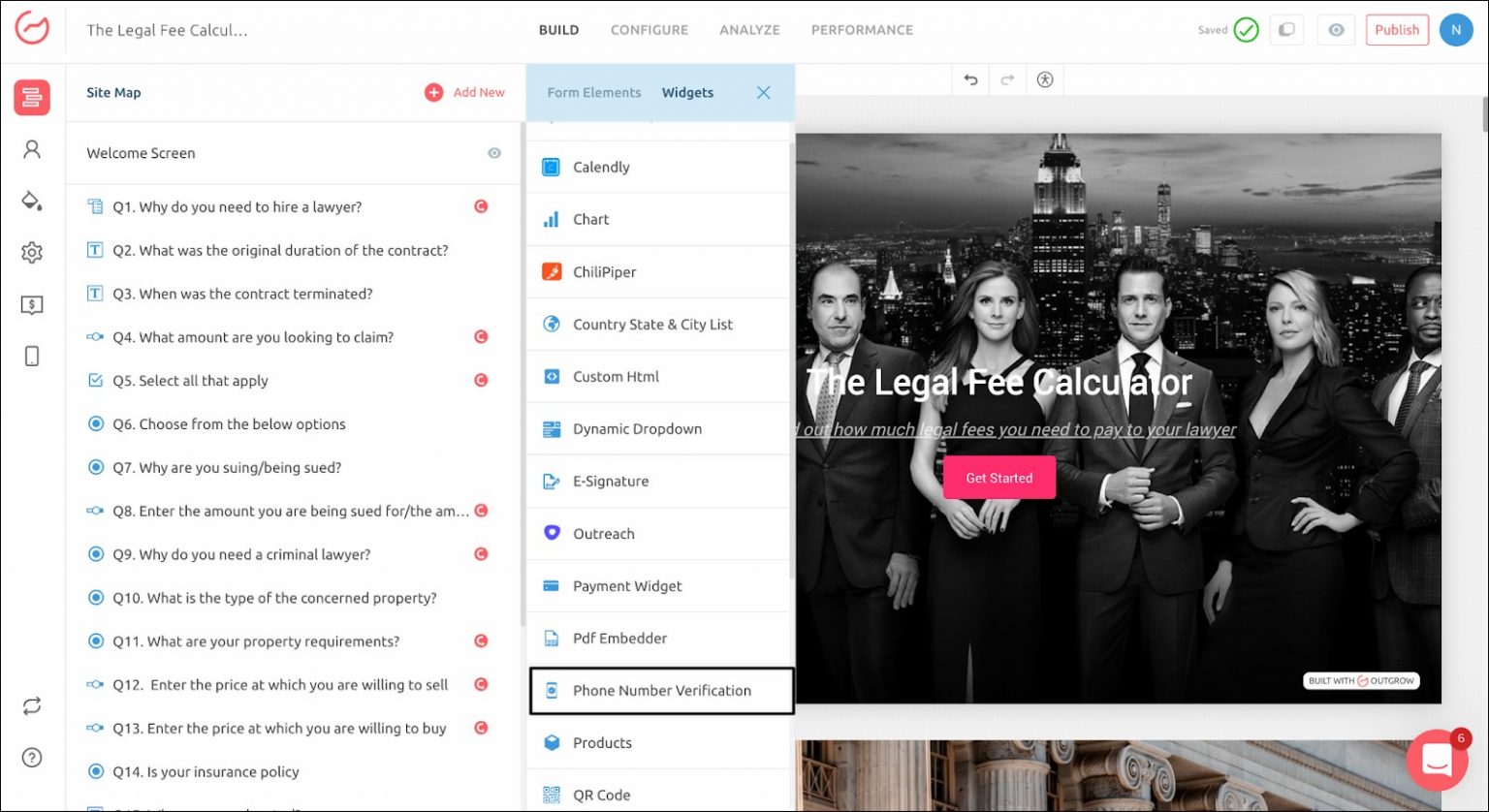Screen dimensions: 1489x812
Task: Switch to the Form Elements tab
Action: coord(594,93)
